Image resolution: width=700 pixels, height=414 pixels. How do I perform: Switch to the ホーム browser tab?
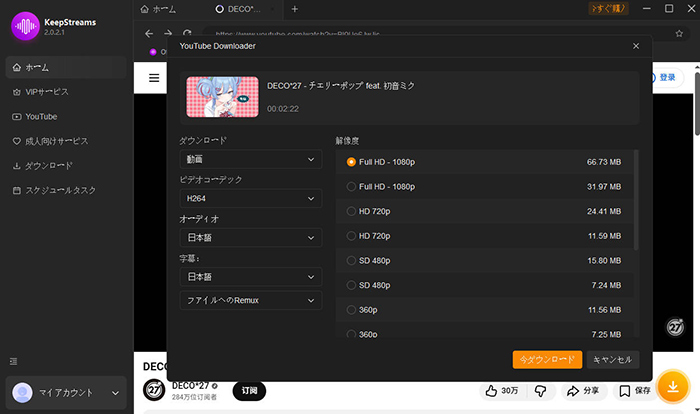tap(158, 9)
